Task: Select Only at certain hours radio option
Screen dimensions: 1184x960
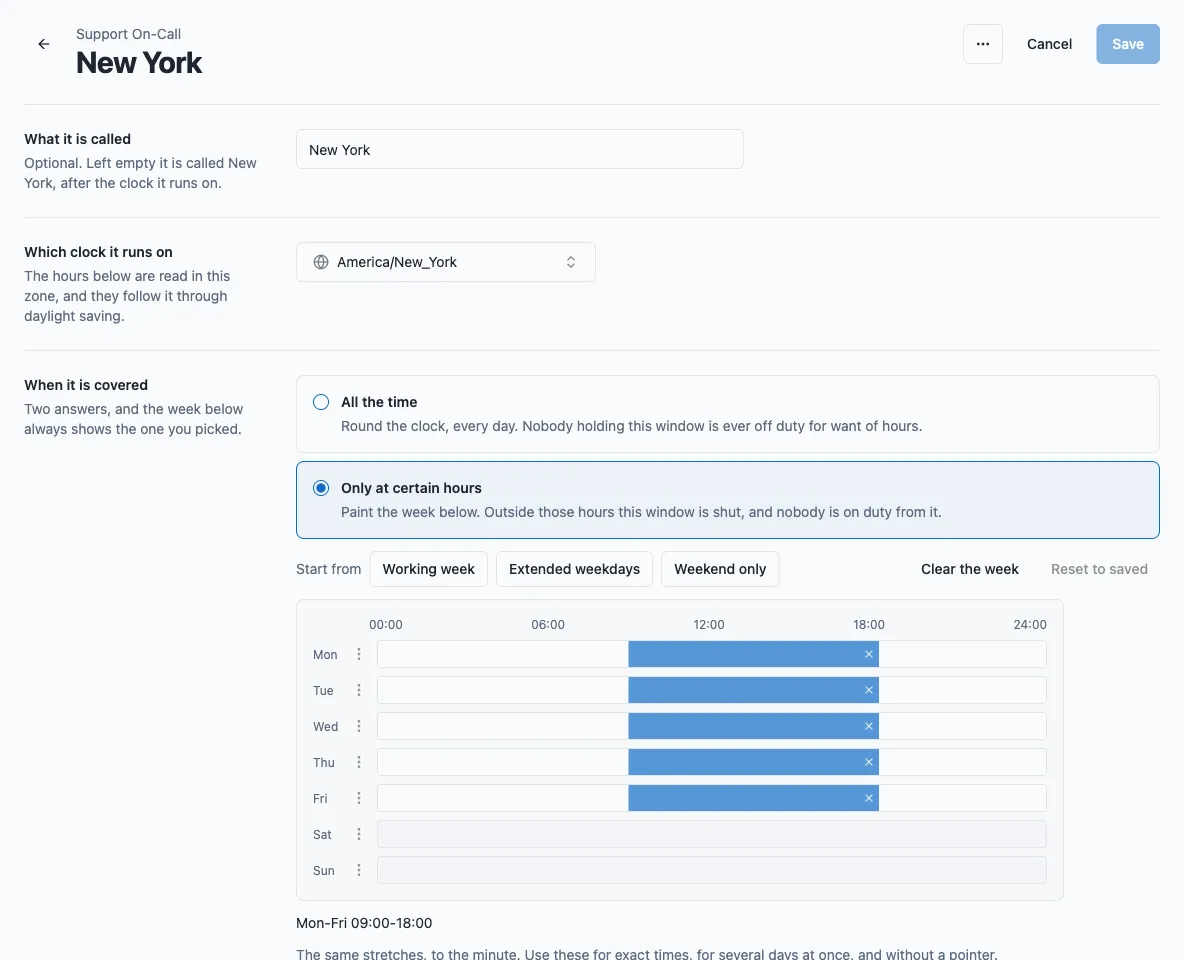Action: click(321, 488)
